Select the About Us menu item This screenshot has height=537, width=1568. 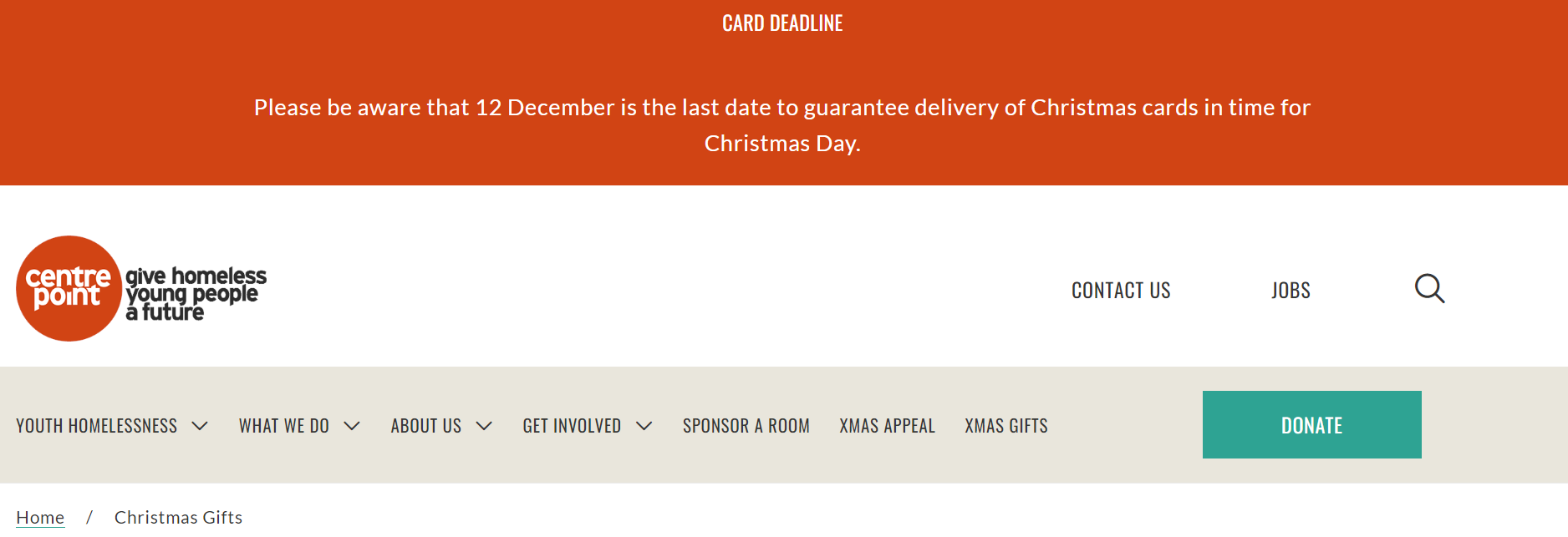point(426,426)
